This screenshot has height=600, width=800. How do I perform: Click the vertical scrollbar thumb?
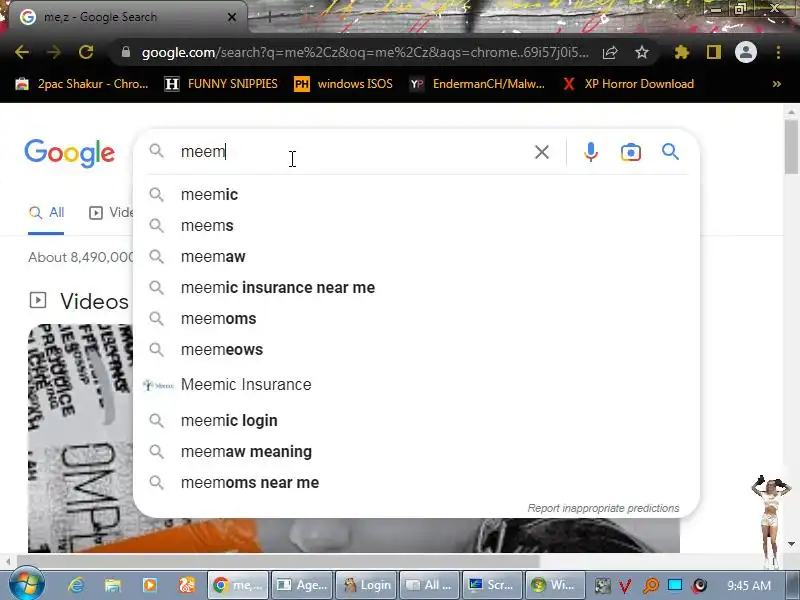tap(791, 147)
